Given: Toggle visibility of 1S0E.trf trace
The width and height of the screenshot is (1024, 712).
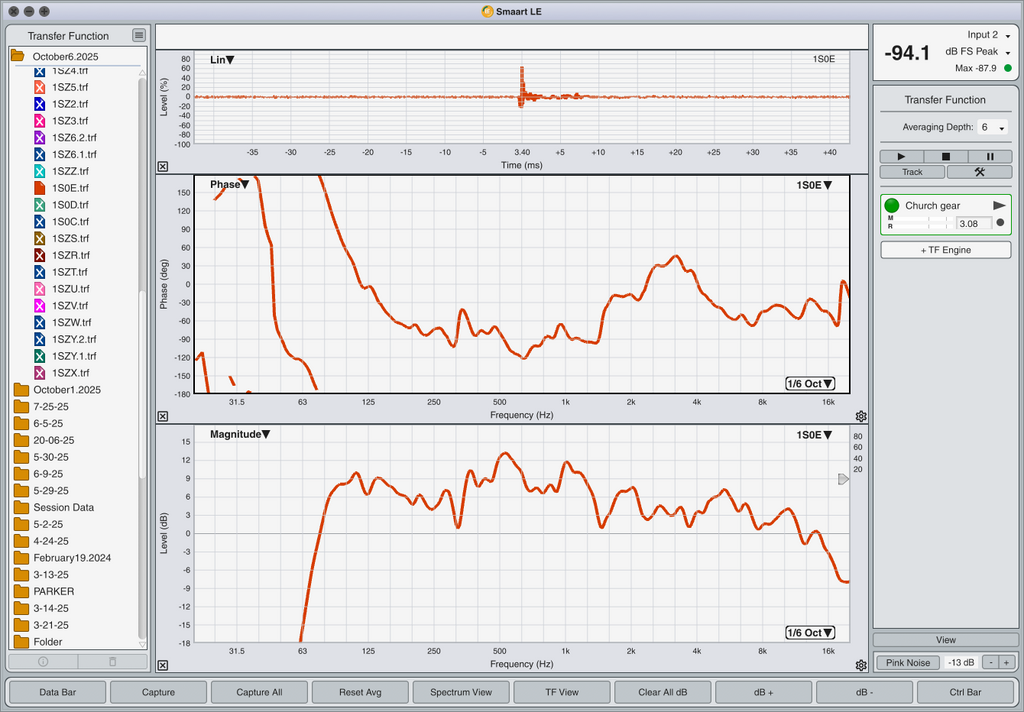Looking at the screenshot, I should point(39,188).
